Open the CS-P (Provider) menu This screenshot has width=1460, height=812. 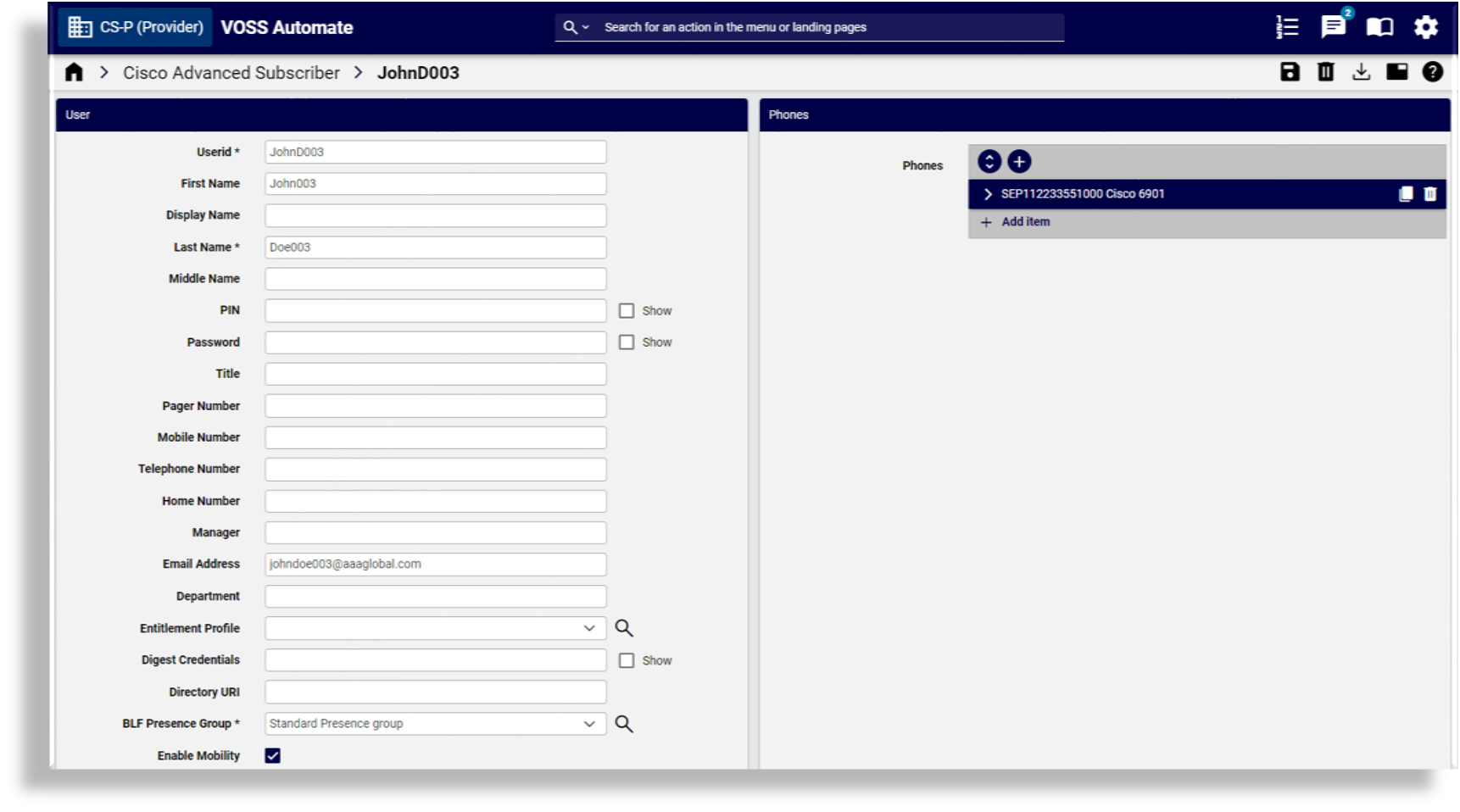point(136,26)
